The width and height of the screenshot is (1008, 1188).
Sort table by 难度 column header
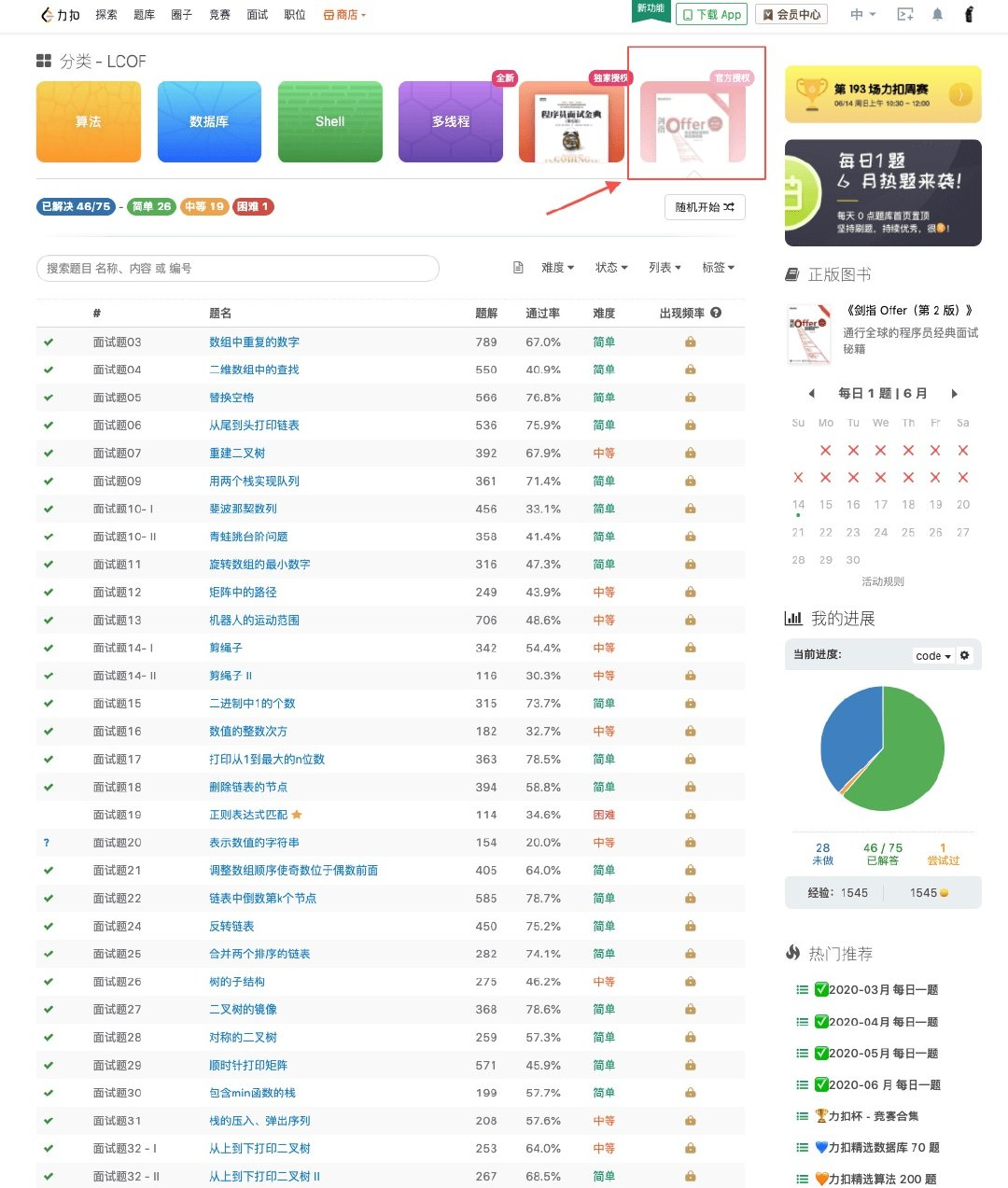click(604, 314)
